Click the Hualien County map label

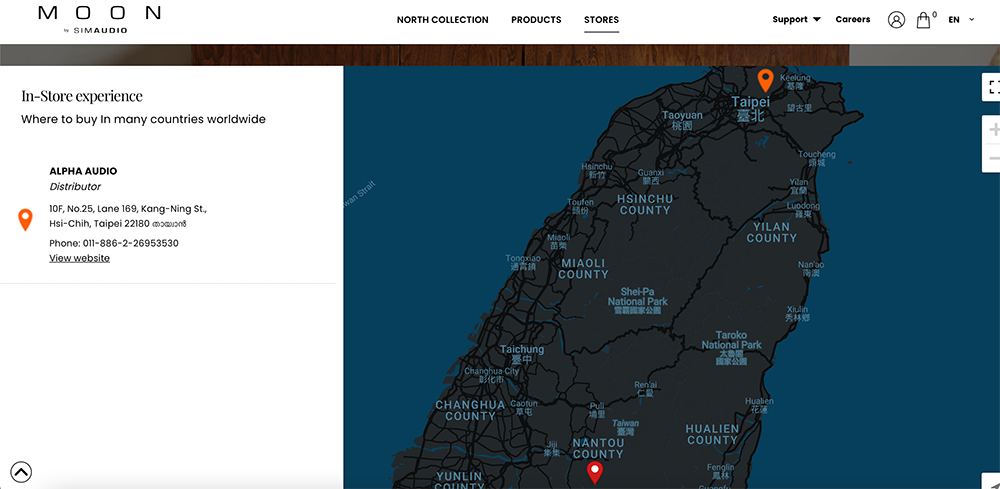712,434
